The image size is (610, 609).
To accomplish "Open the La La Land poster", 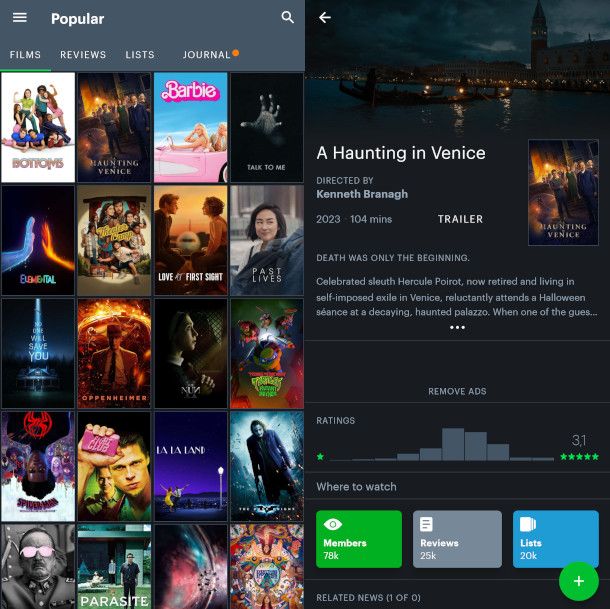I will (x=191, y=466).
